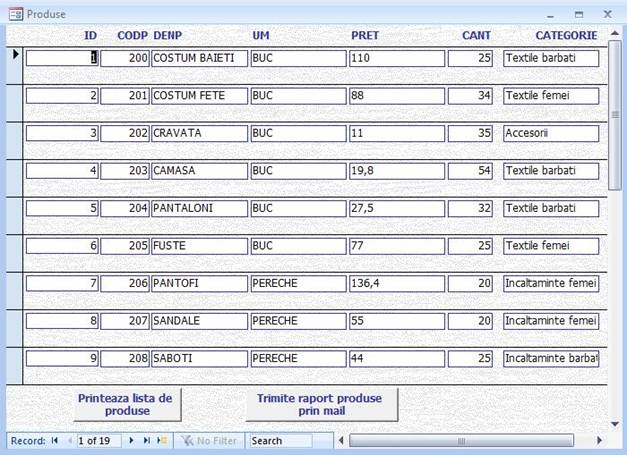Click DENP field COSTUM BAIETI
627x455 pixels.
(200, 58)
